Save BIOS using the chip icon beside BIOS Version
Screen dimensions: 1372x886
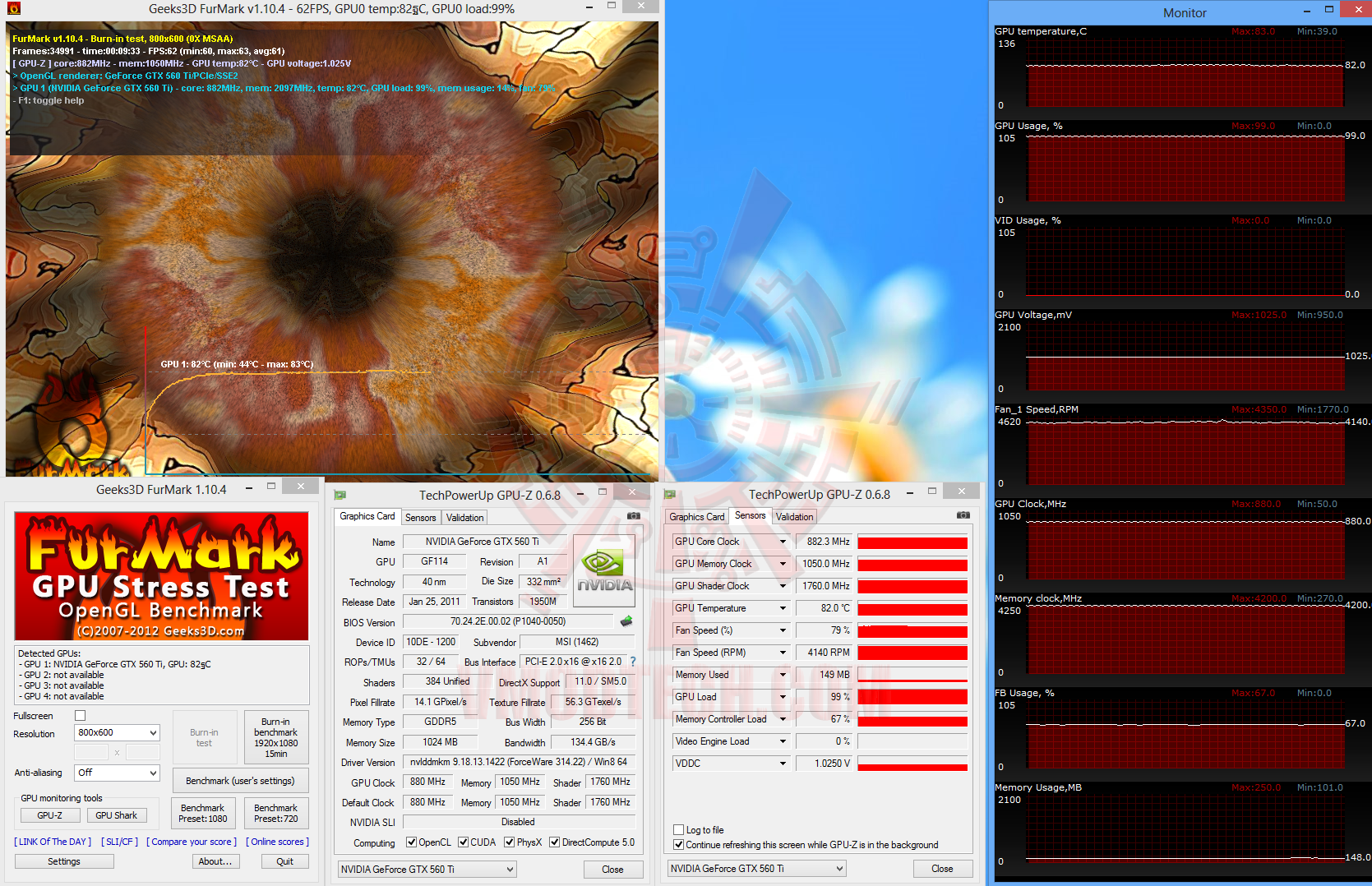pos(626,621)
